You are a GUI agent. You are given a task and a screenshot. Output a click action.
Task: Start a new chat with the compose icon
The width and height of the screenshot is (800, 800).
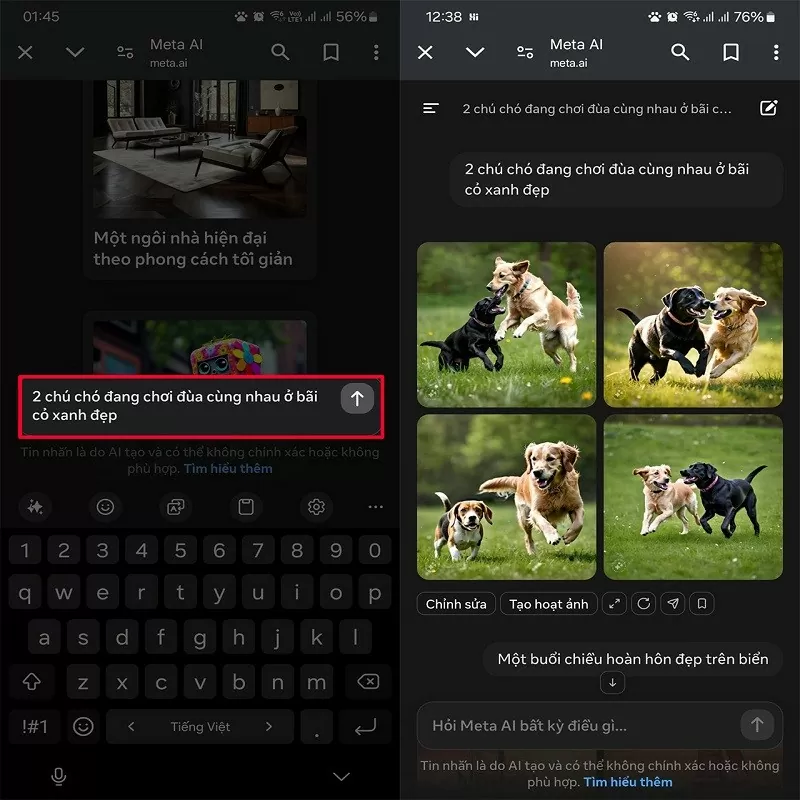(768, 108)
